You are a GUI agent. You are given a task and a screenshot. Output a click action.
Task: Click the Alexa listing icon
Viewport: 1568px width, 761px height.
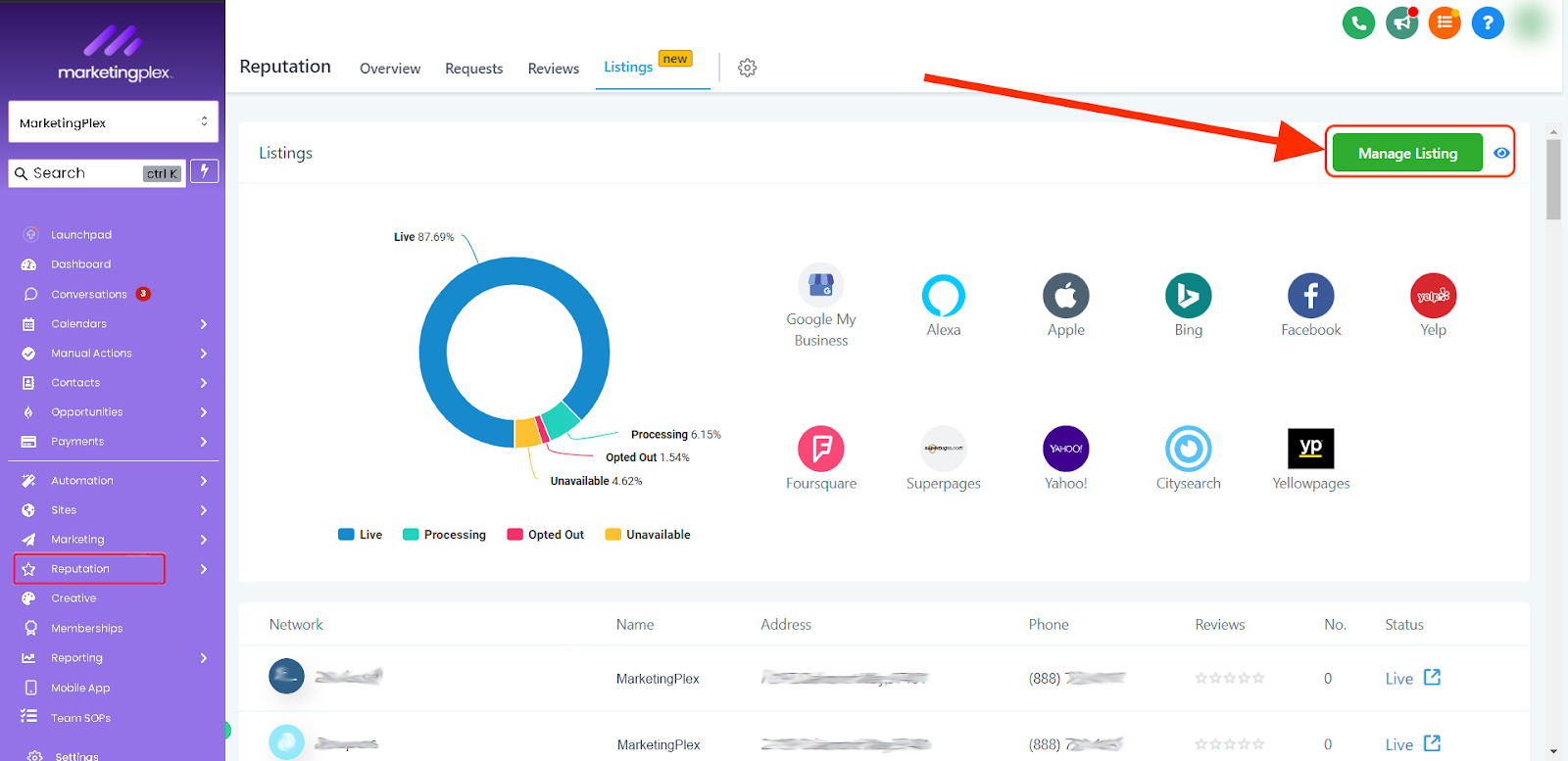click(944, 296)
